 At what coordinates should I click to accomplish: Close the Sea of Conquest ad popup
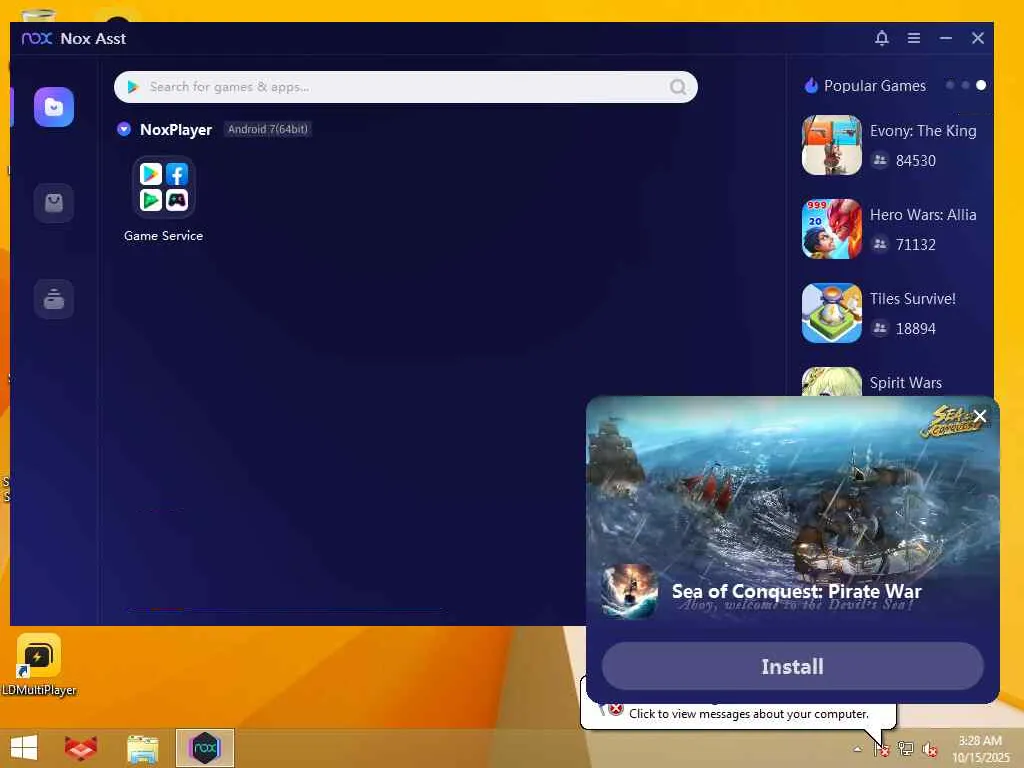(x=980, y=416)
